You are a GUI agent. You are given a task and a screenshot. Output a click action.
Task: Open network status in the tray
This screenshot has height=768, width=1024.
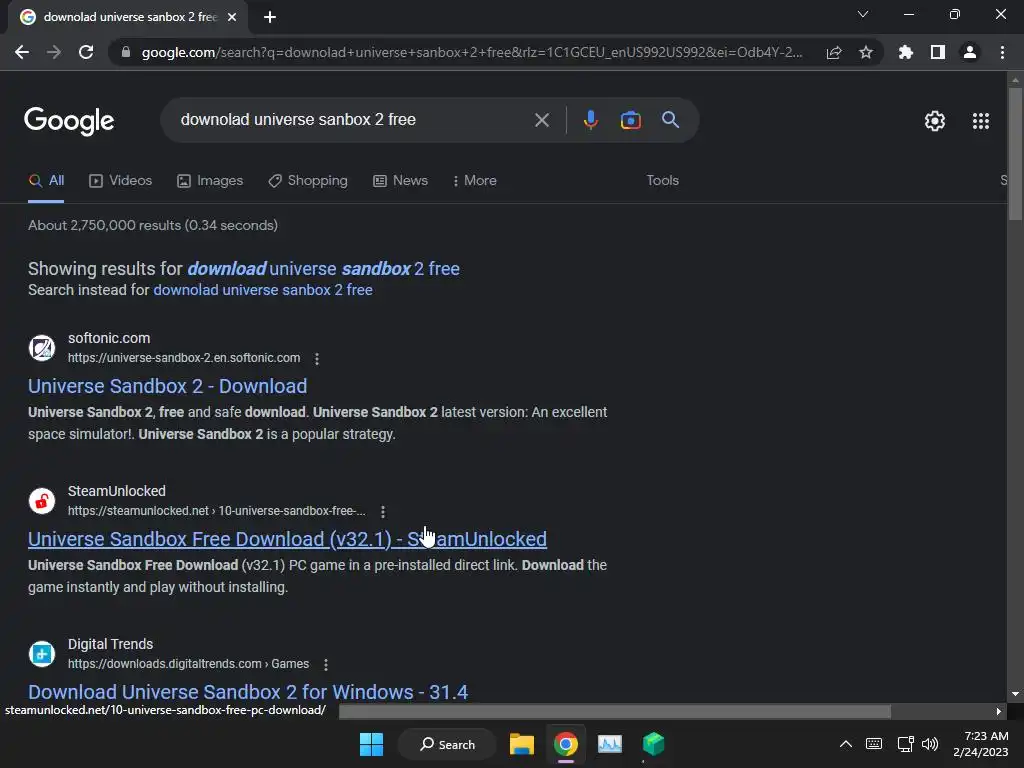(x=905, y=744)
